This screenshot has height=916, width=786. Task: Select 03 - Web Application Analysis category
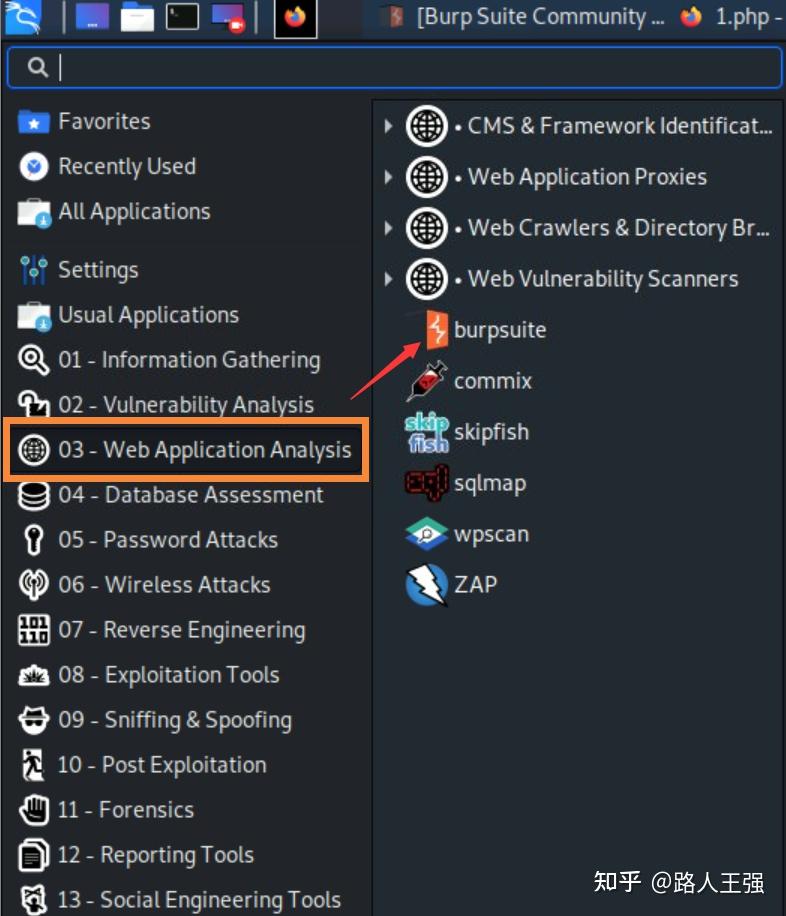pos(187,450)
